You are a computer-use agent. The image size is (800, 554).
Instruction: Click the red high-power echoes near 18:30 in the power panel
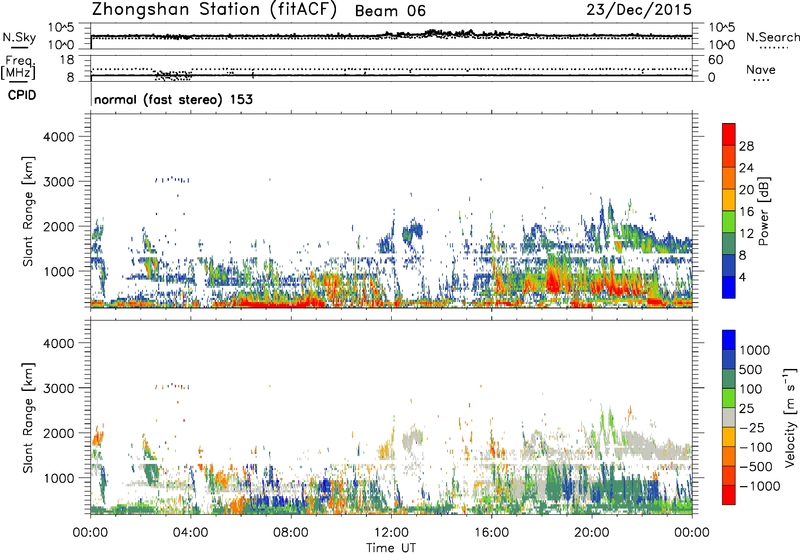click(x=552, y=280)
